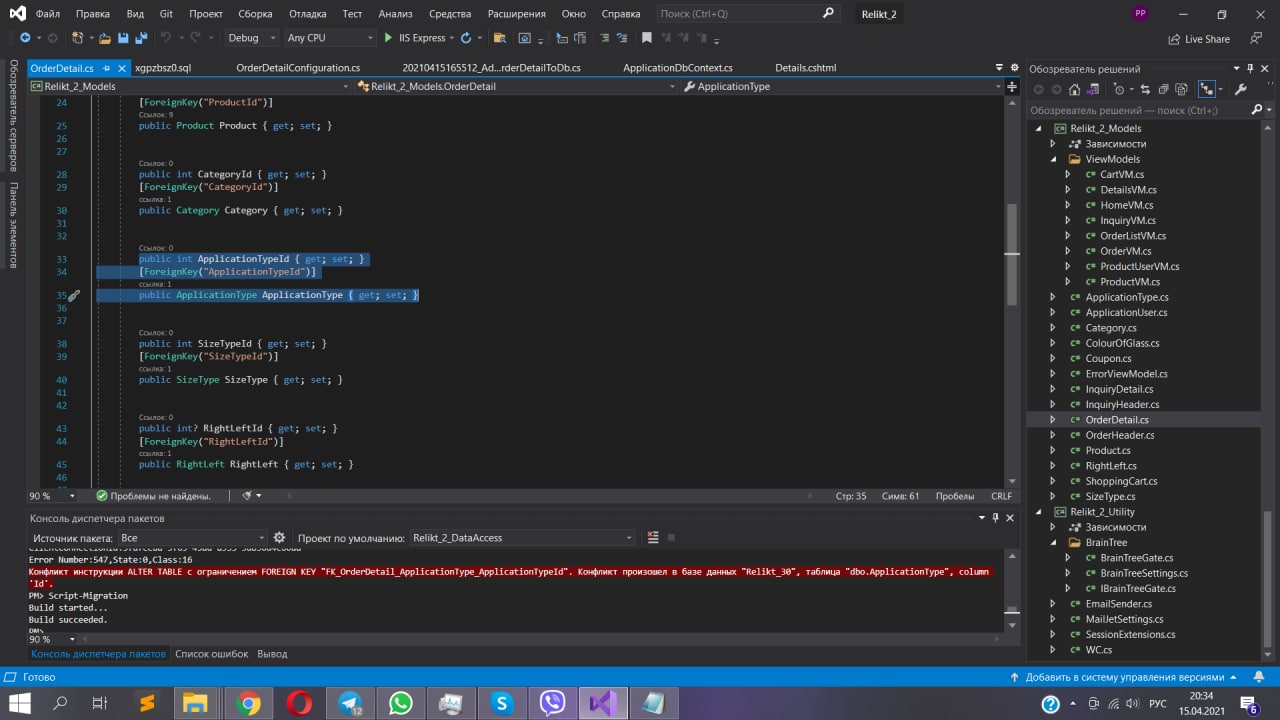This screenshot has height=720, width=1280.
Task: Click Live Share button
Action: 1198,39
